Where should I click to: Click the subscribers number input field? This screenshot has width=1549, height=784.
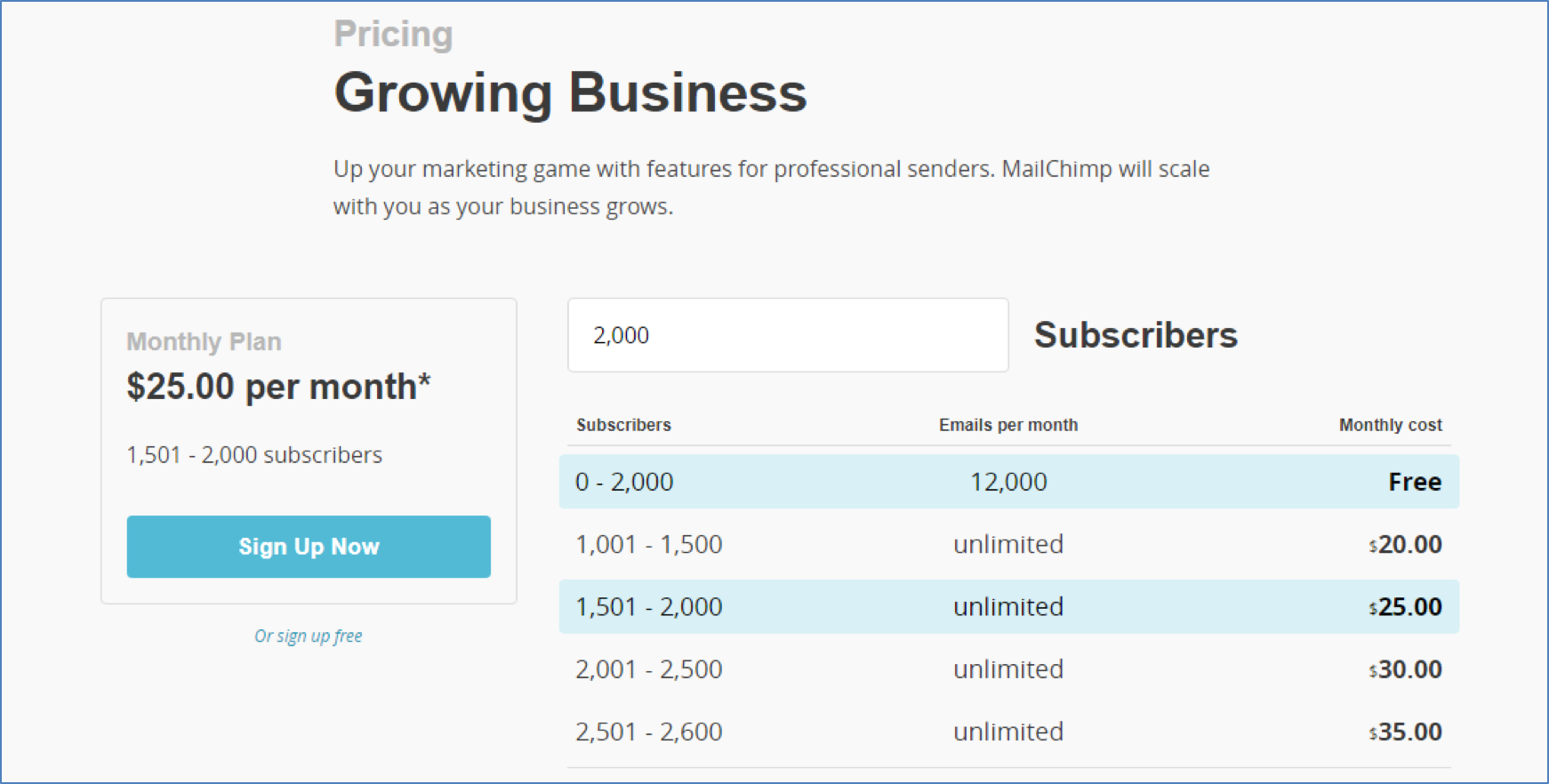[788, 335]
